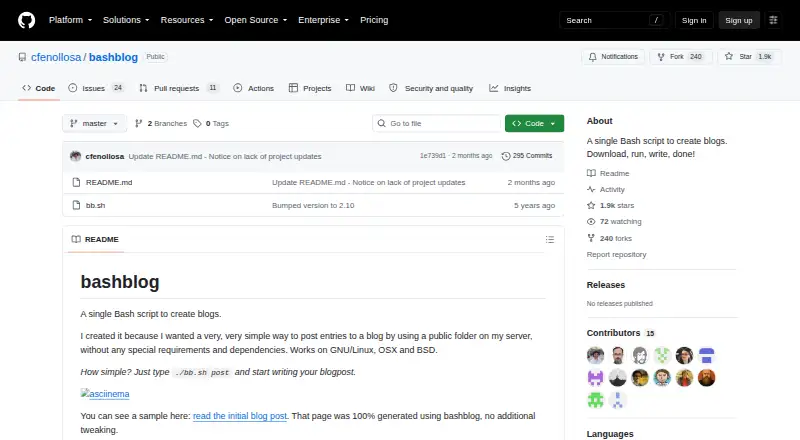The image size is (800, 440).
Task: Open the first contributor avatar
Action: 595,355
